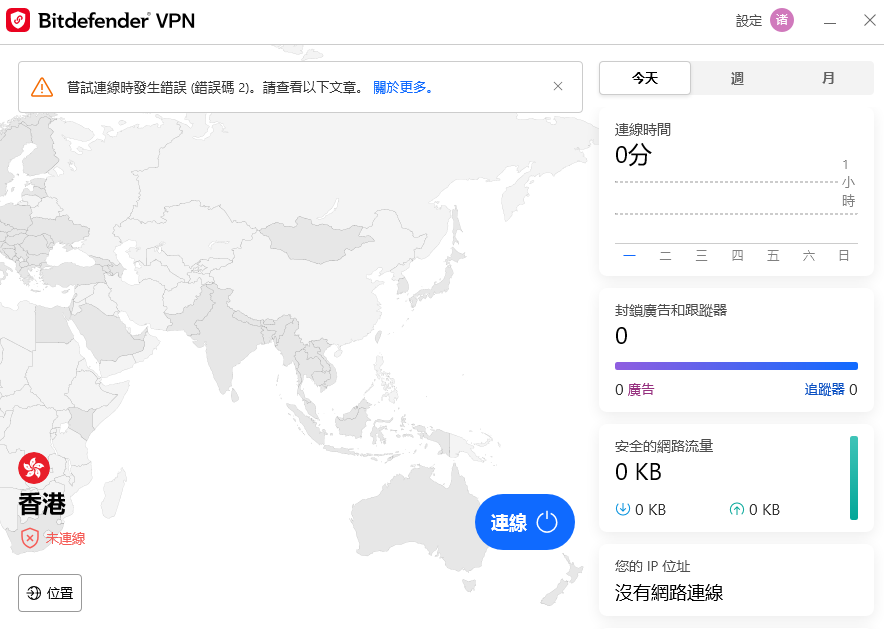884x629 pixels.
Task: Select the 六 Saturday day marker
Action: (808, 256)
